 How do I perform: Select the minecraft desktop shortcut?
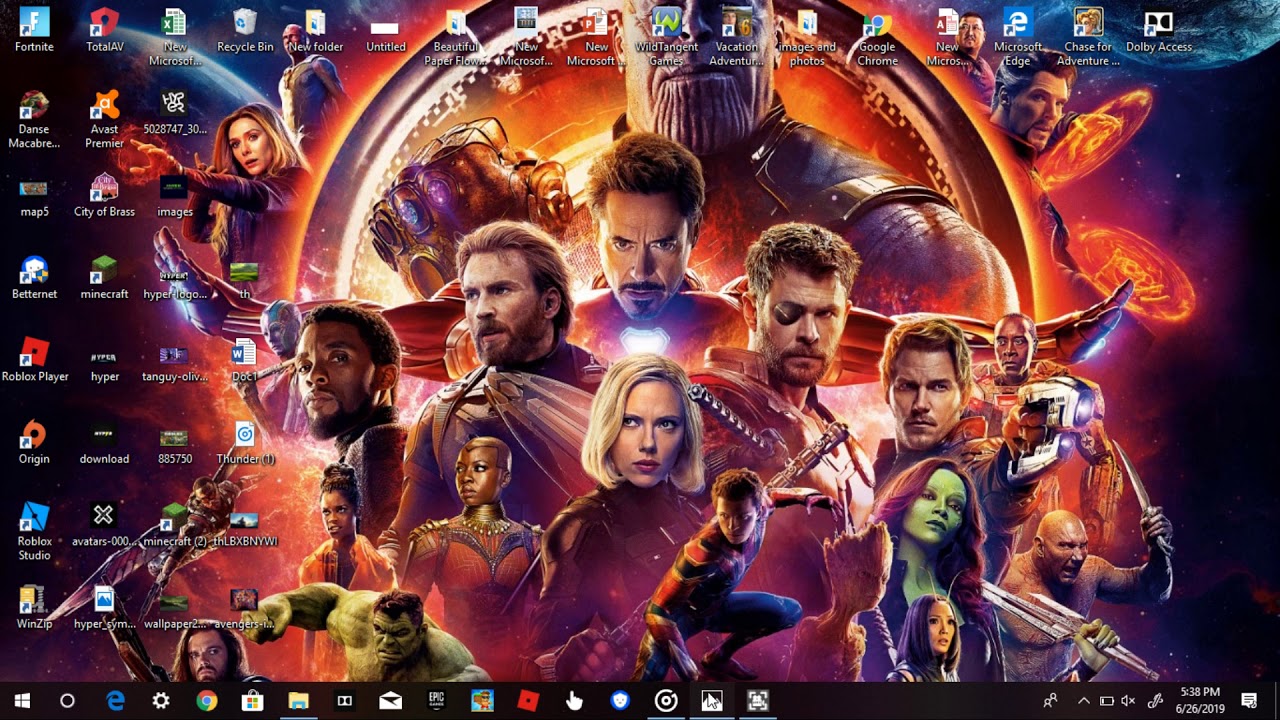coord(104,277)
